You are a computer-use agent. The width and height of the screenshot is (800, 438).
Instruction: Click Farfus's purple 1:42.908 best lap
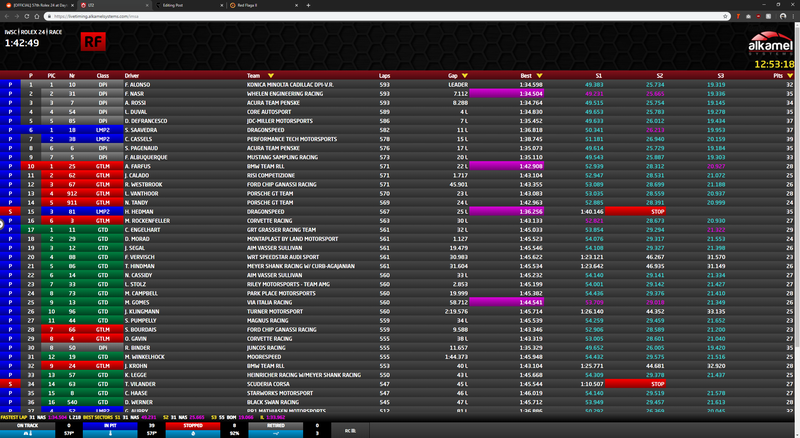[506, 166]
